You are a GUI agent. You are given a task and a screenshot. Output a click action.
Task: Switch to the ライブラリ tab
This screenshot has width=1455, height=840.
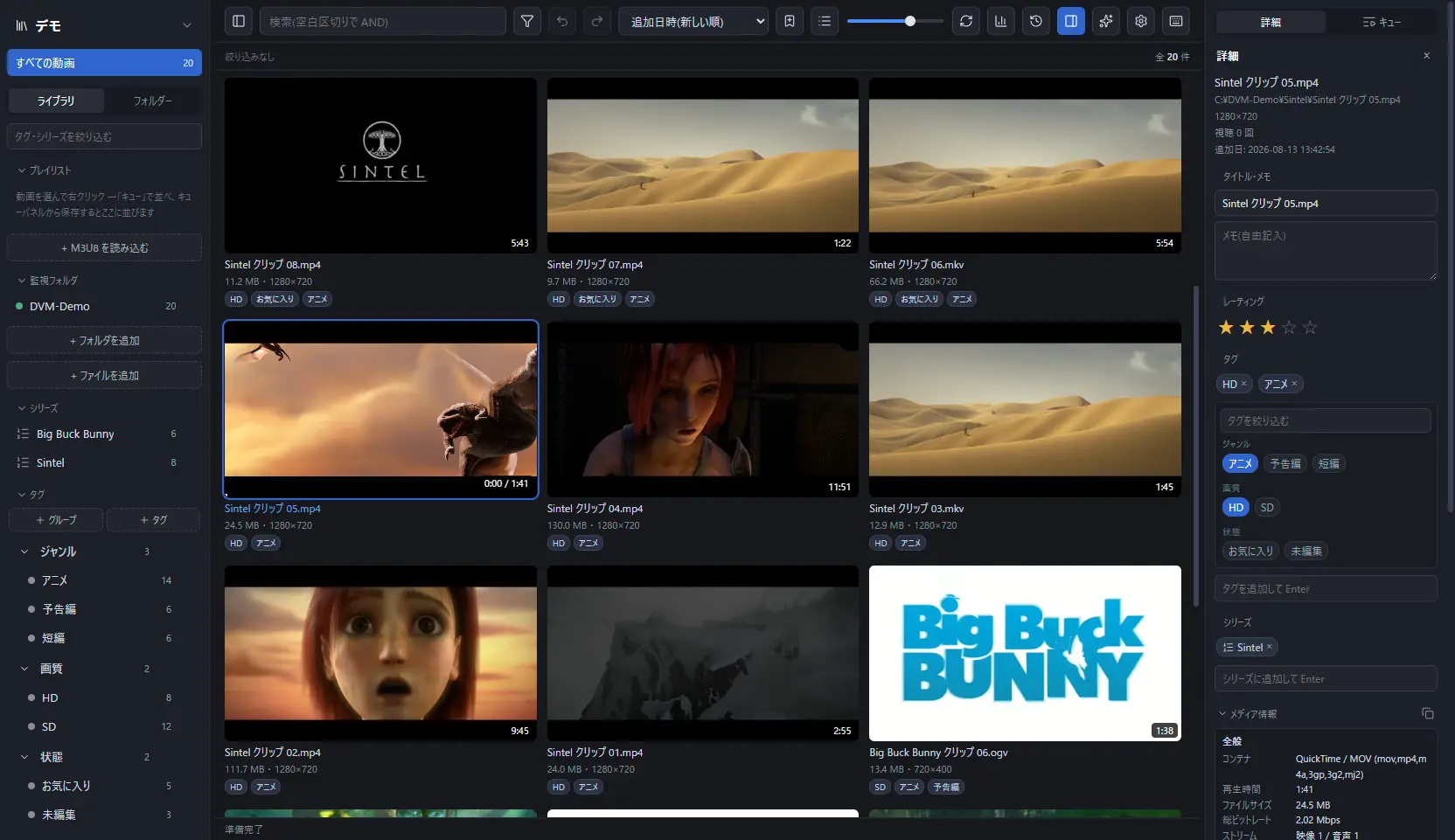click(56, 101)
